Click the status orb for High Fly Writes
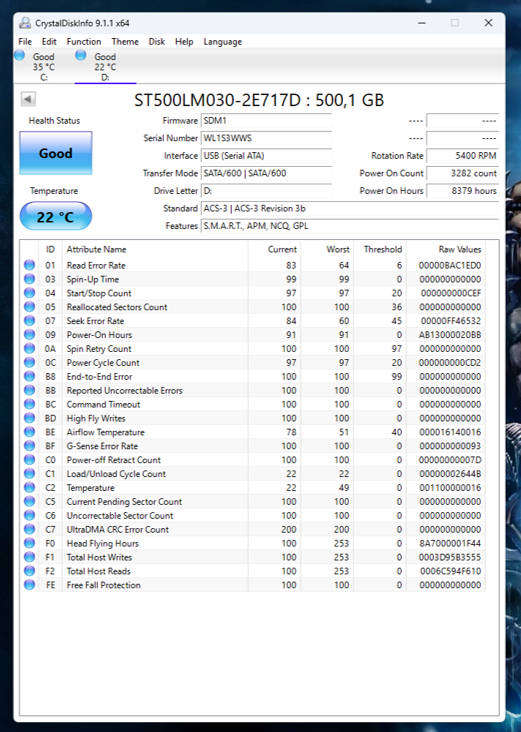Image resolution: width=521 pixels, height=732 pixels. pyautogui.click(x=29, y=418)
